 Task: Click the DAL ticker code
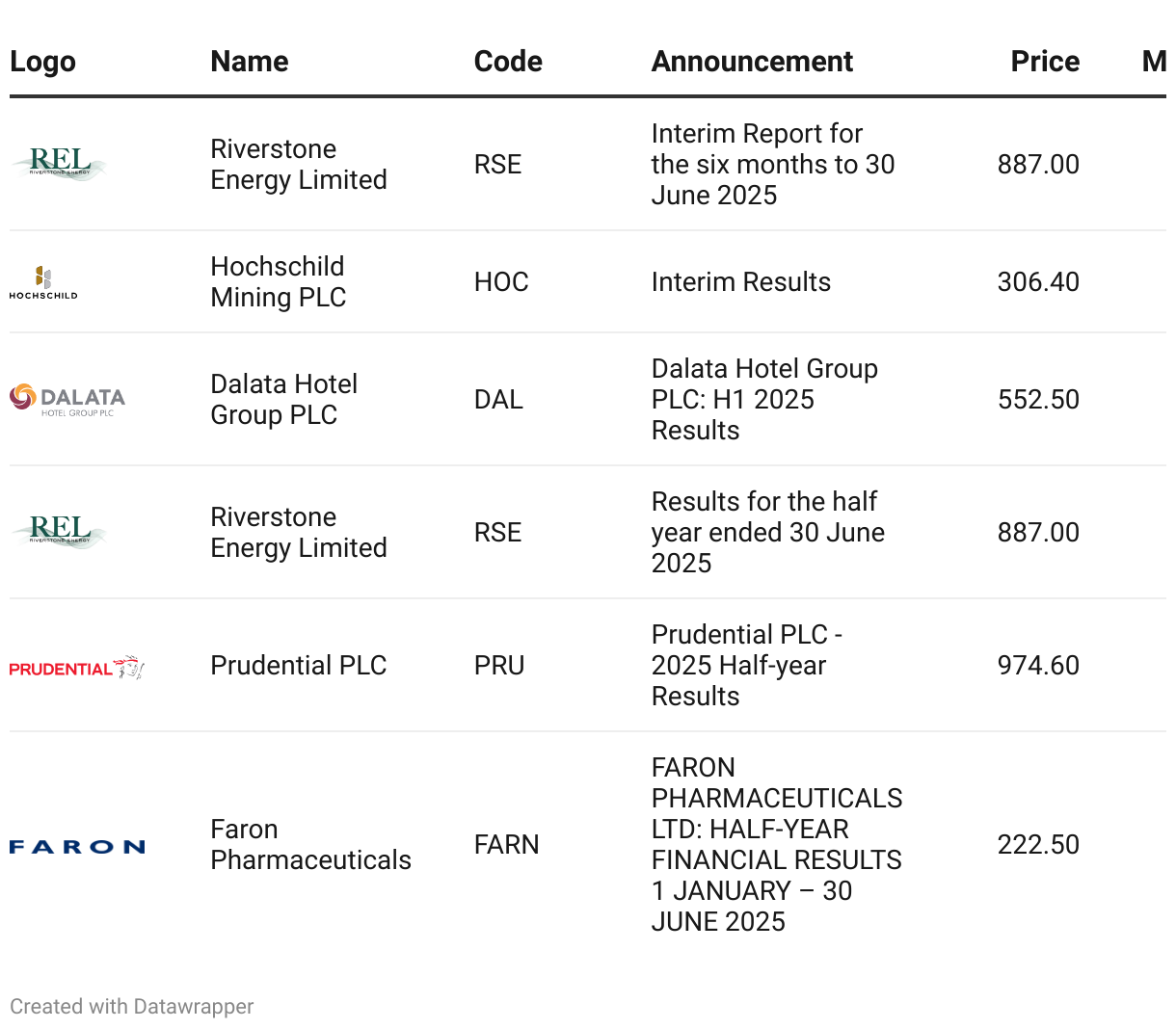tap(498, 400)
